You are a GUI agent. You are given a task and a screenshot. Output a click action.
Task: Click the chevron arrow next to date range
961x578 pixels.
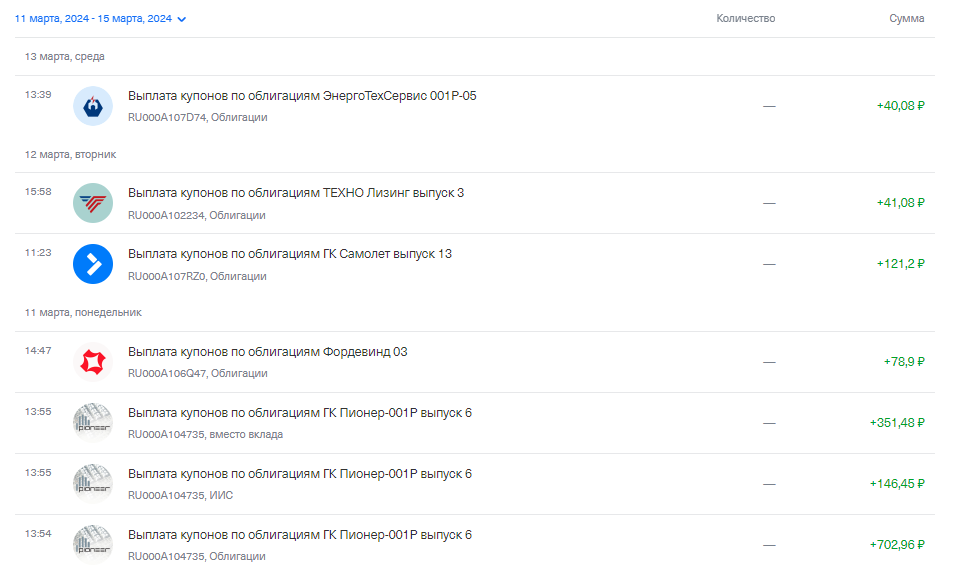pyautogui.click(x=181, y=19)
